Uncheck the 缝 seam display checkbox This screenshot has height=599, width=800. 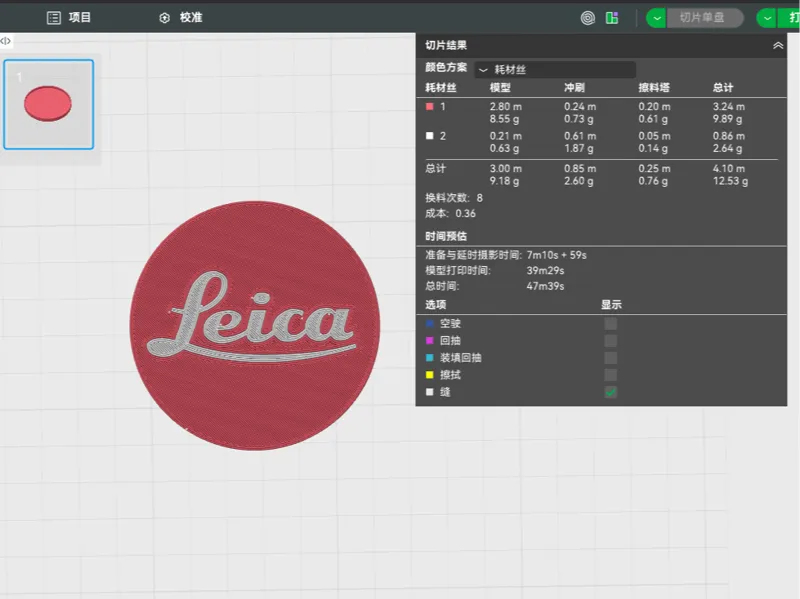[610, 392]
